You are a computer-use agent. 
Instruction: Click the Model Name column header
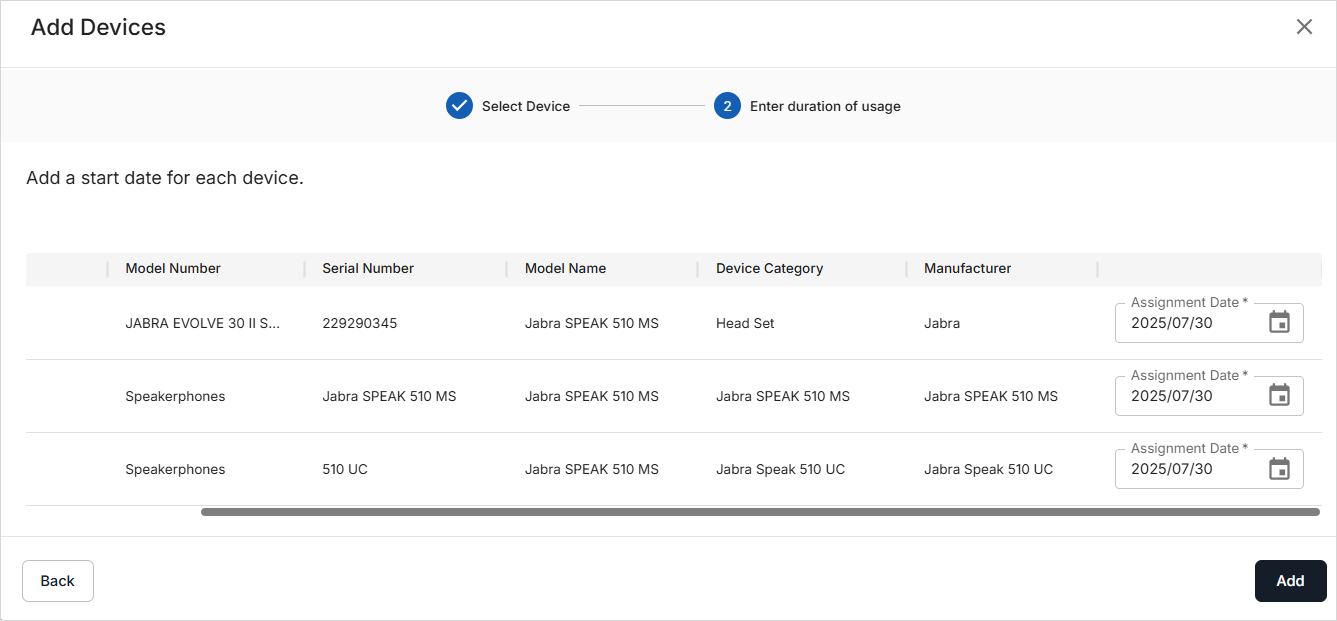[x=565, y=268]
